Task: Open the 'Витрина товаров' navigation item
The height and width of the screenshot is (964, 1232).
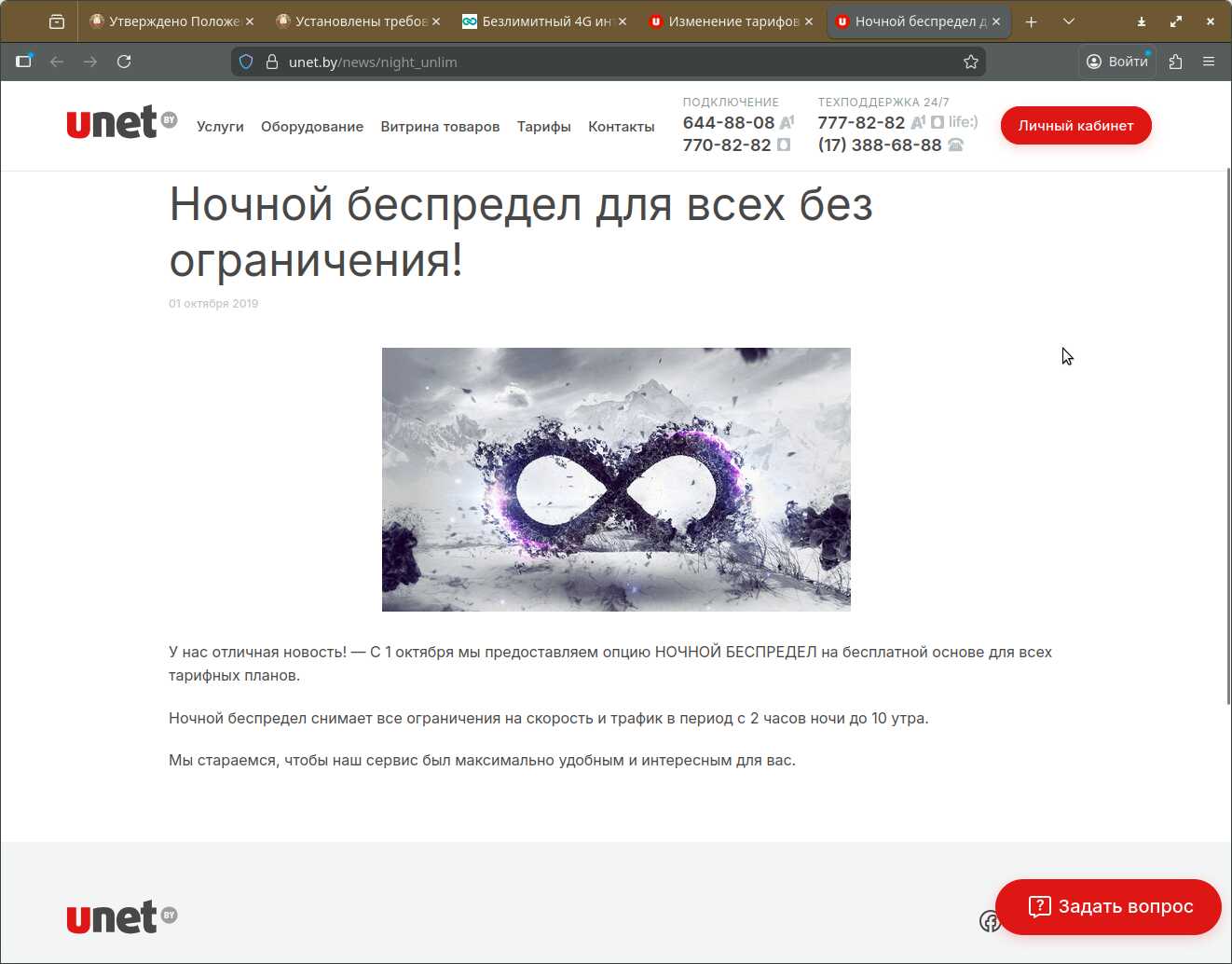Action: [x=440, y=127]
